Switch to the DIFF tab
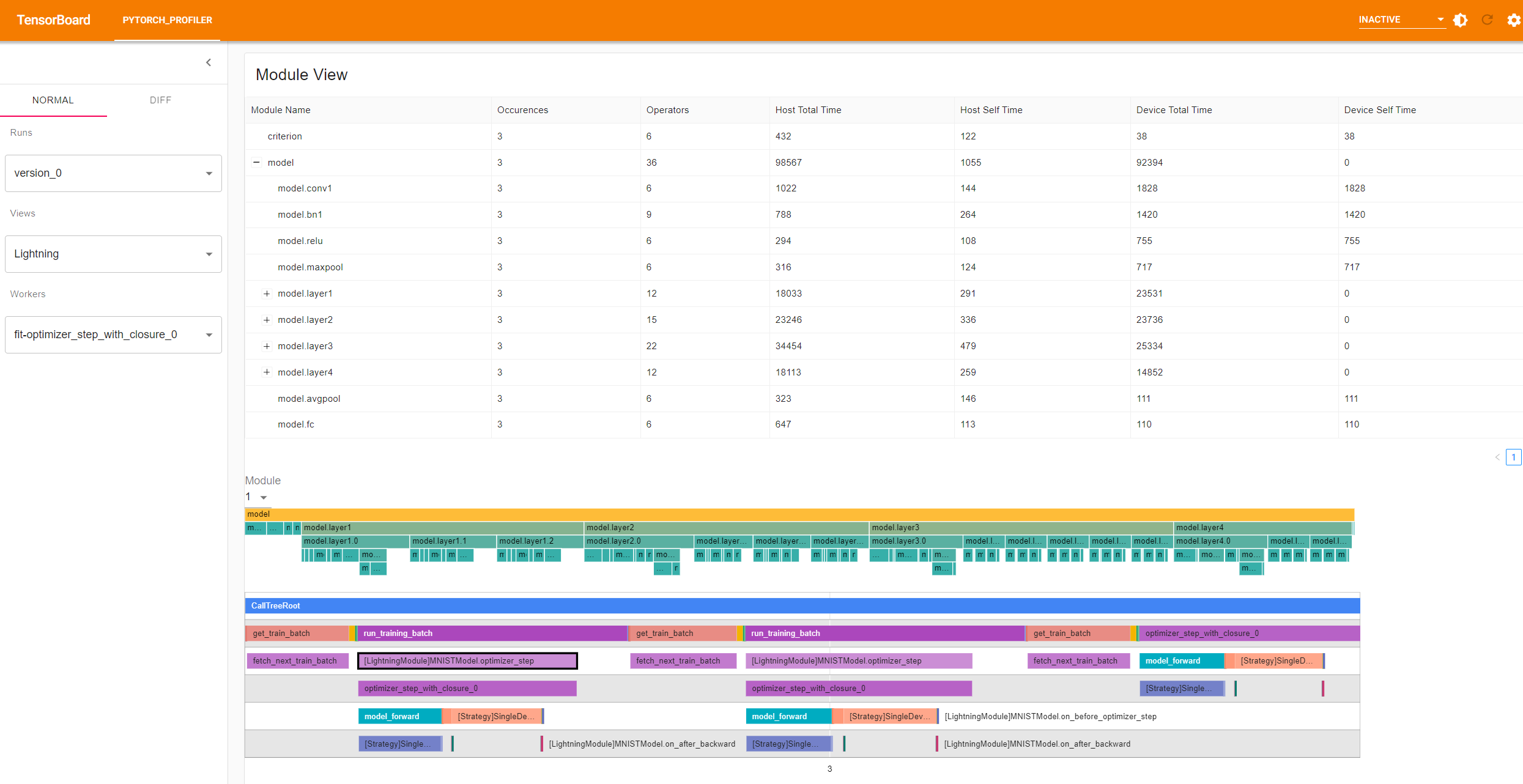 [x=160, y=100]
